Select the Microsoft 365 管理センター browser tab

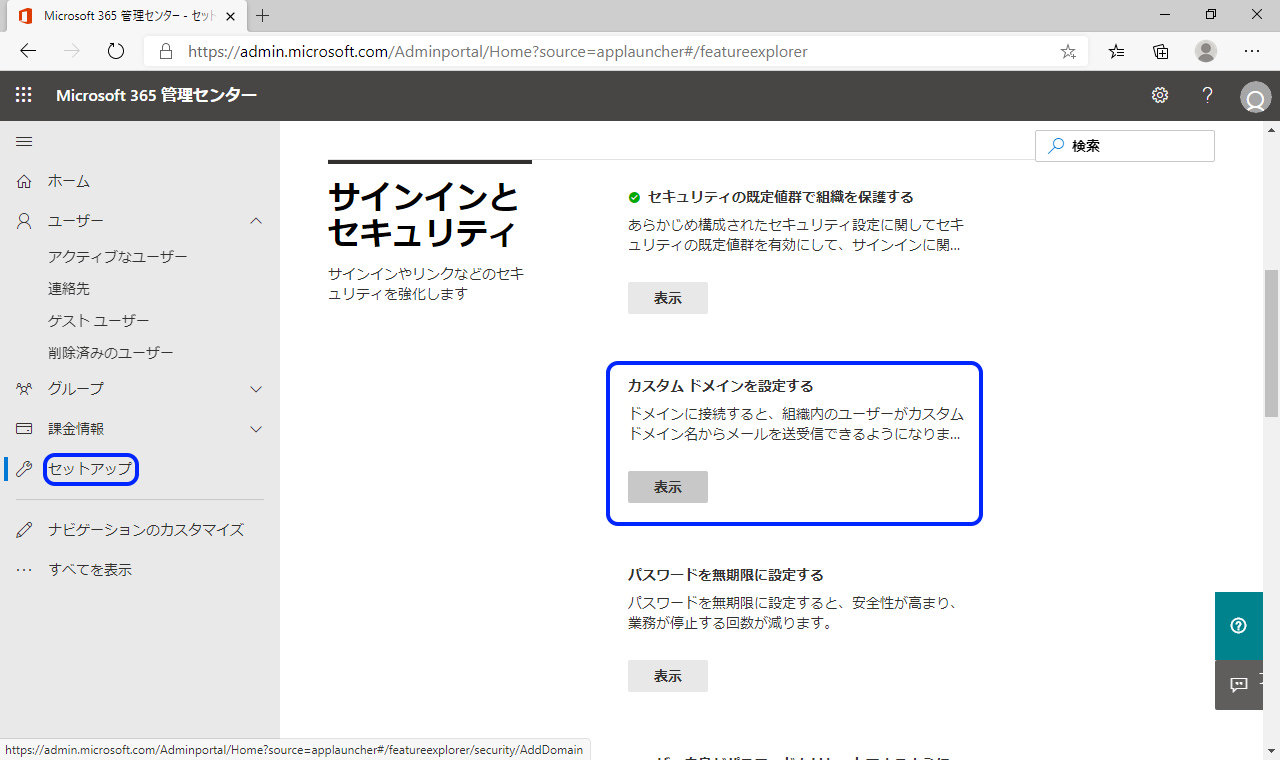[x=126, y=16]
